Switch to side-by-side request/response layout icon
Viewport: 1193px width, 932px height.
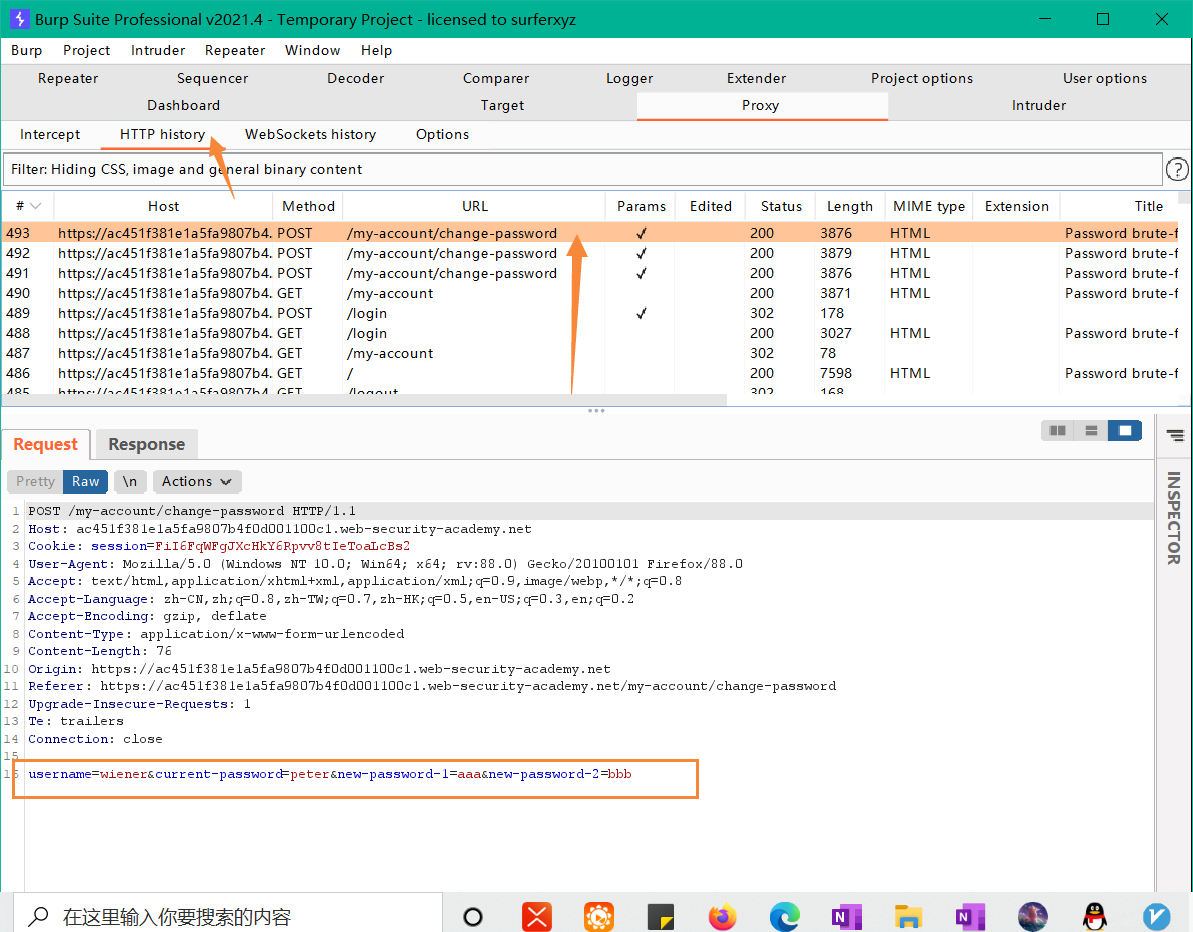(1058, 431)
